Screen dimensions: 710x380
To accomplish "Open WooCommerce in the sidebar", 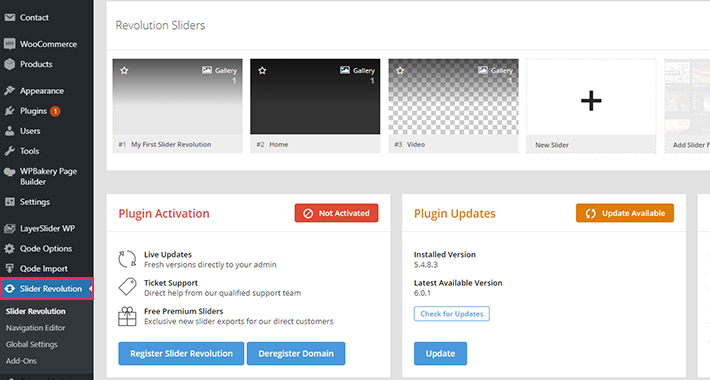I will click(47, 44).
